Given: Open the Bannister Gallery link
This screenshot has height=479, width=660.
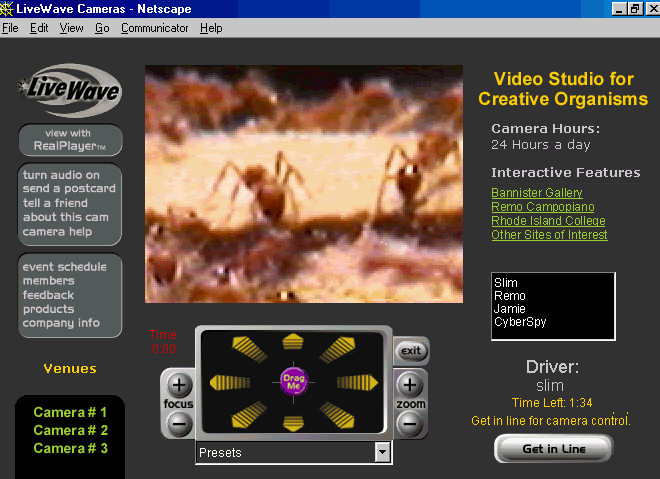Looking at the screenshot, I should tap(536, 193).
